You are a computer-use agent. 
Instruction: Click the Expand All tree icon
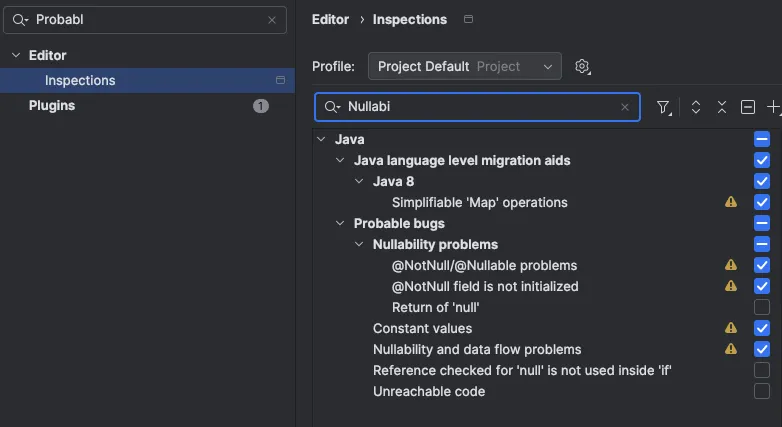[696, 108]
